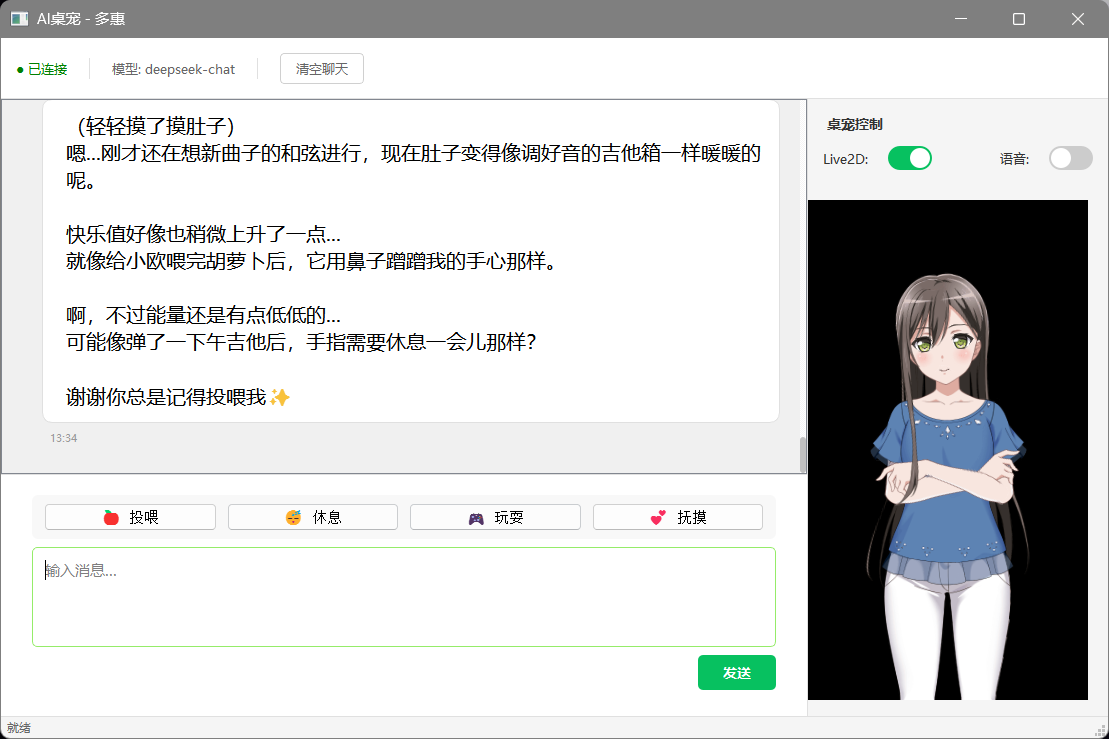
Task: Click the 休息 rest action button
Action: click(312, 516)
